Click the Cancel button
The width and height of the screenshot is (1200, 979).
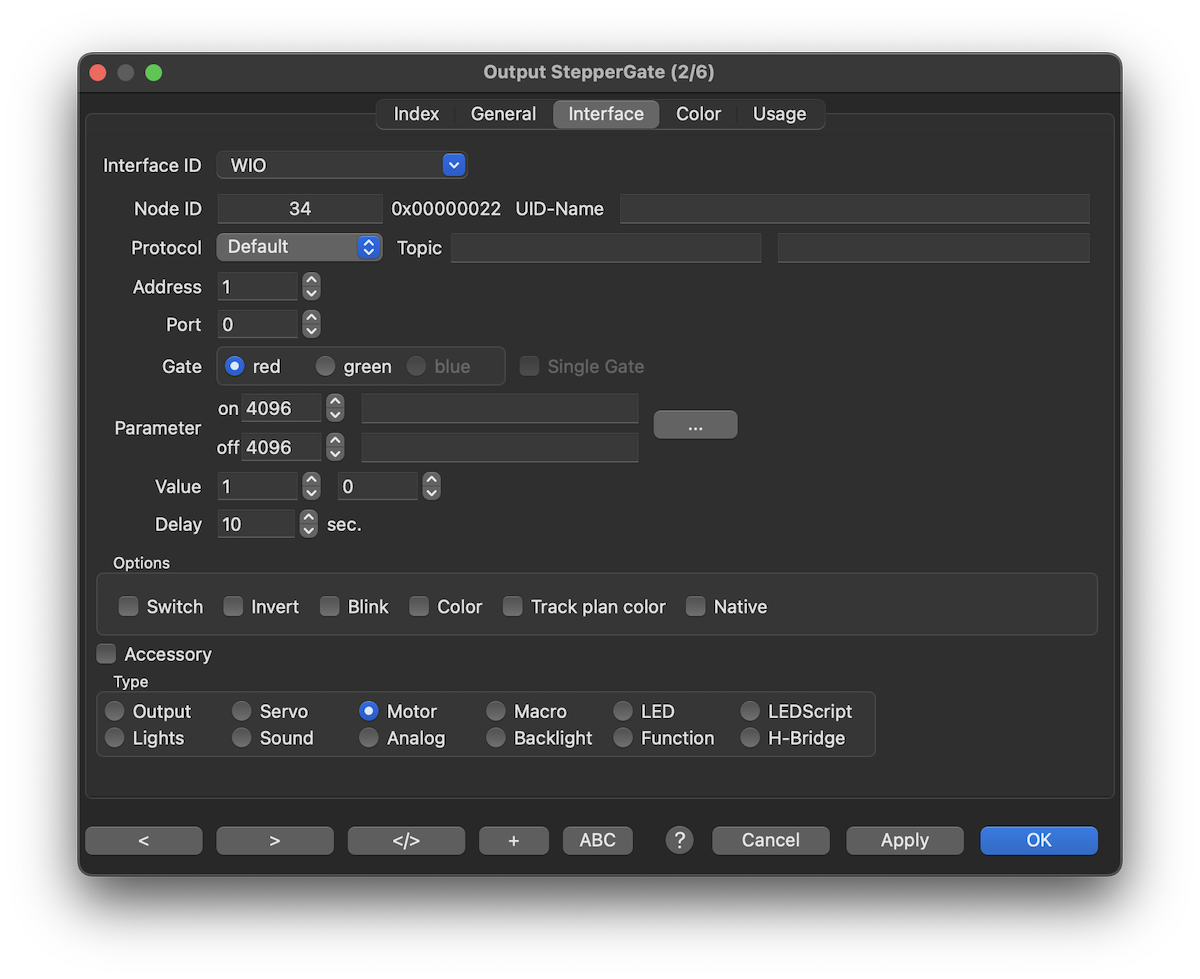(x=770, y=840)
